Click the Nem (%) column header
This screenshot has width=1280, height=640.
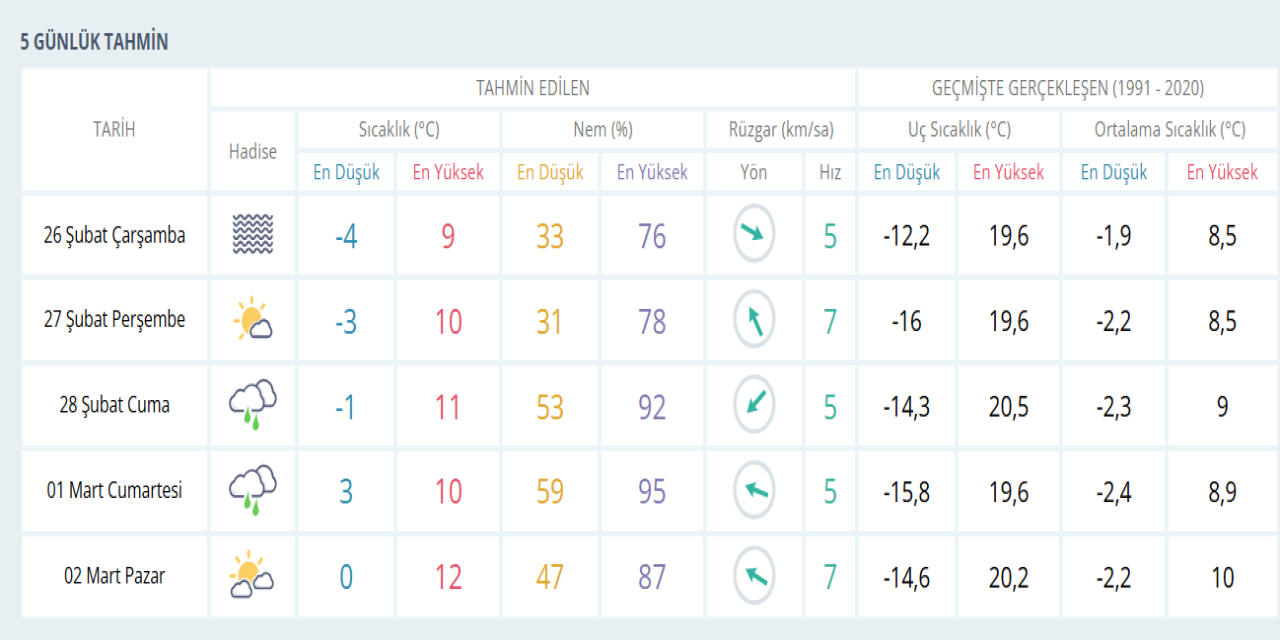[602, 130]
